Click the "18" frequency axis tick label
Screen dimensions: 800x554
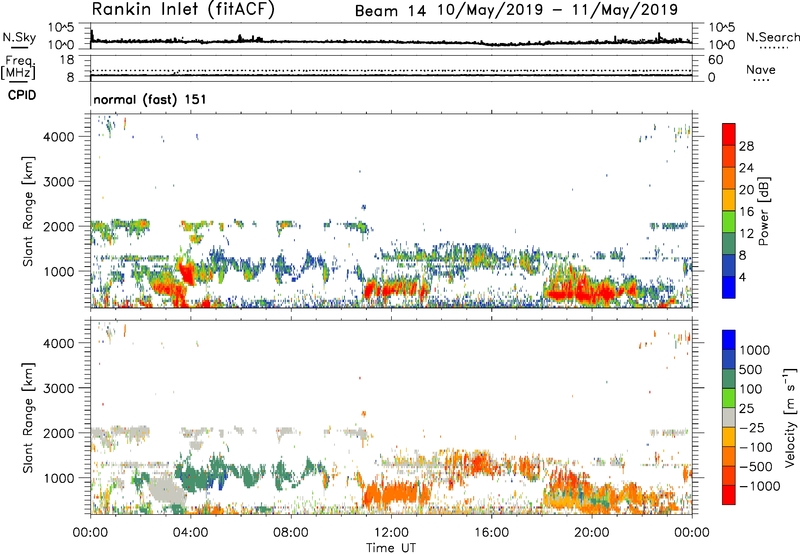click(x=67, y=60)
